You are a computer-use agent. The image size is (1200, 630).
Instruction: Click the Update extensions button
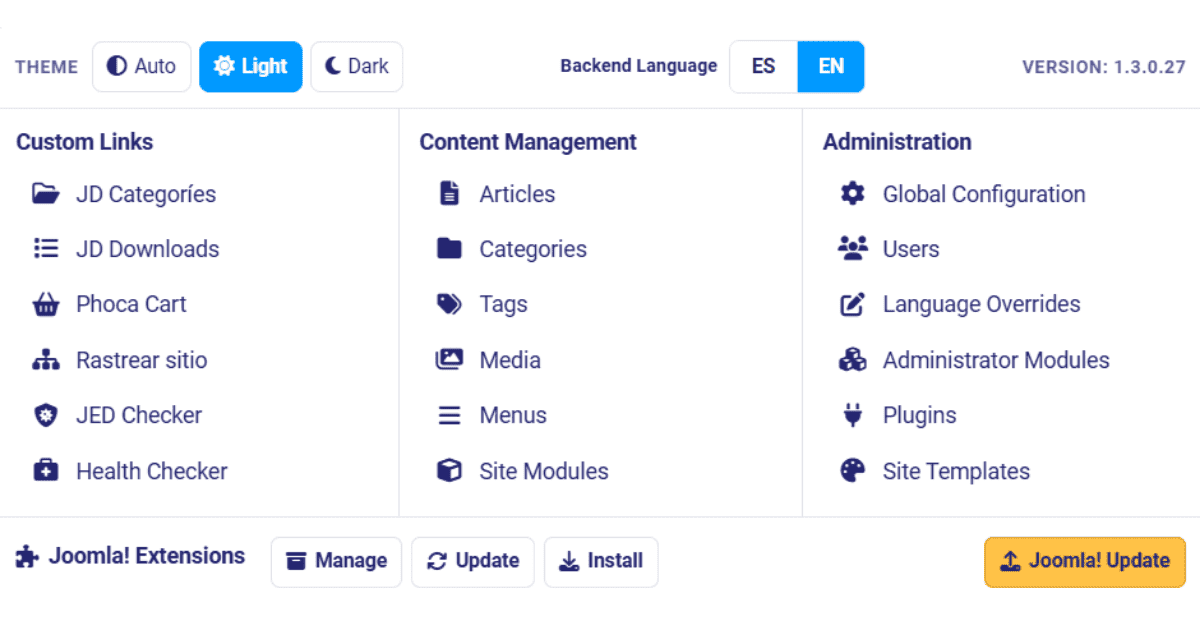pyautogui.click(x=473, y=561)
